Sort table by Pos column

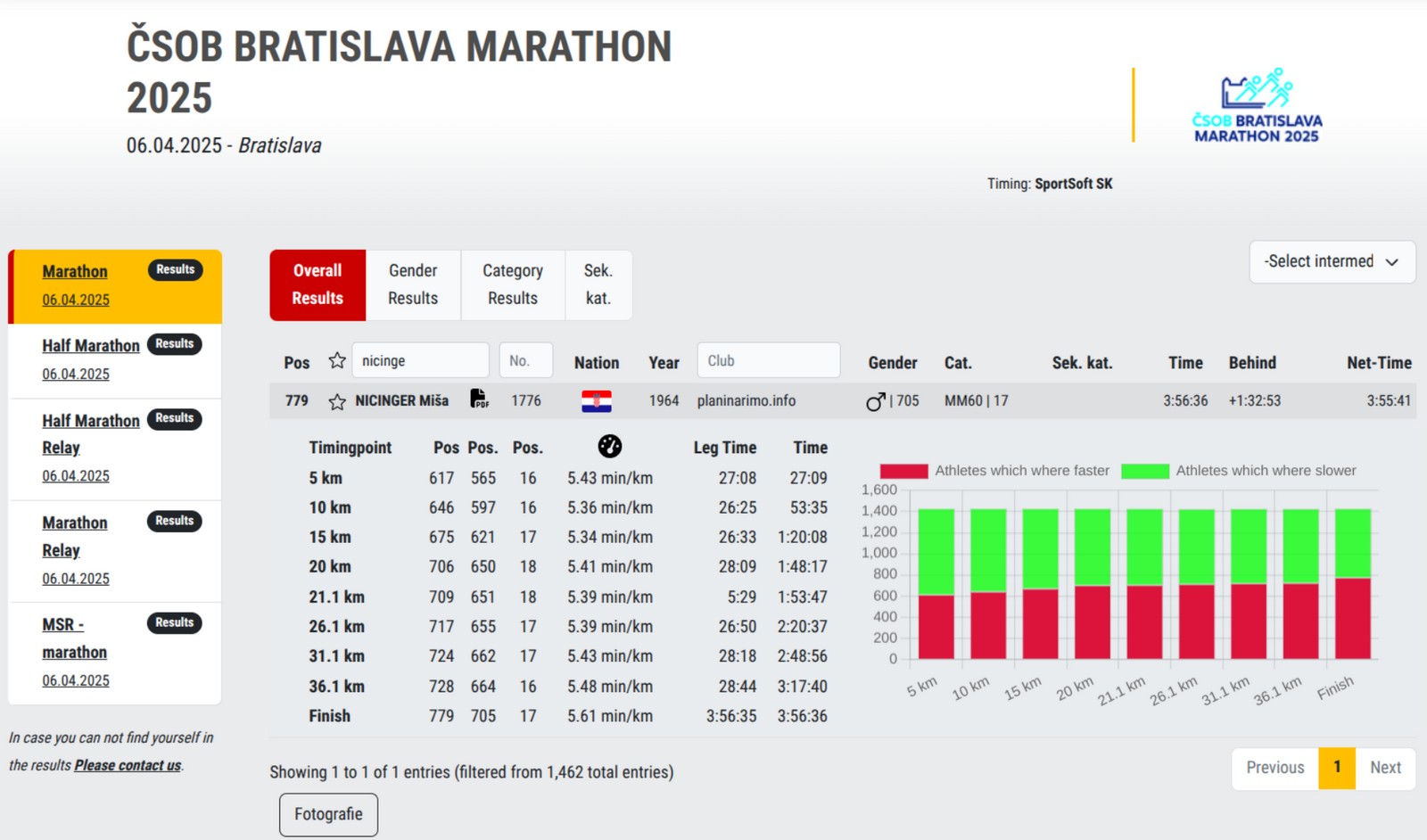point(297,363)
